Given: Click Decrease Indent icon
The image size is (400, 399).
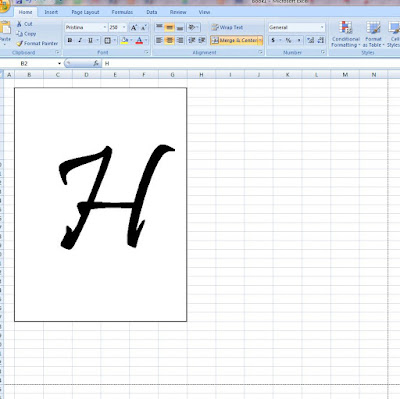Looking at the screenshot, I should click(x=192, y=40).
